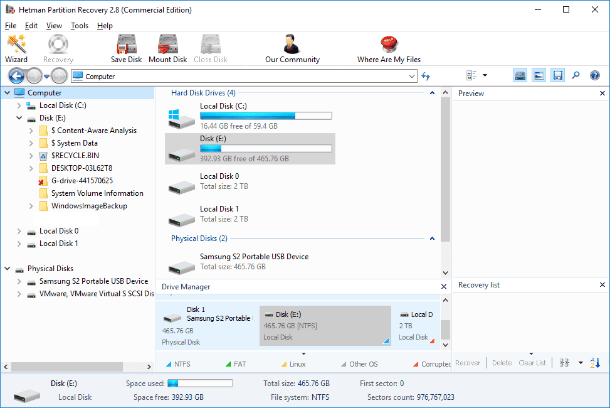
Task: Click the forward navigation arrow
Action: click(34, 76)
